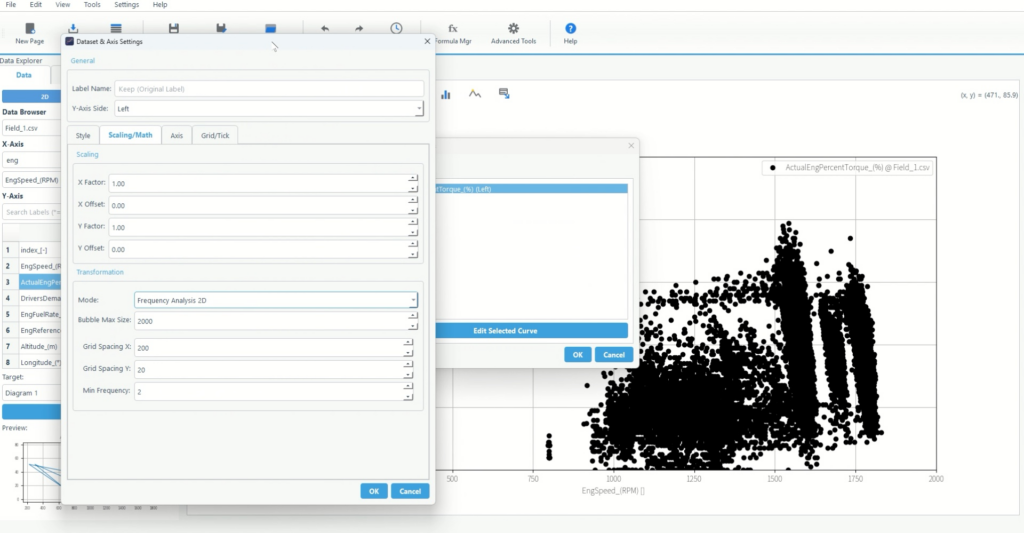The image size is (1024, 533).
Task: Click Cancel in Dataset & Axis Settings
Action: pyautogui.click(x=410, y=491)
